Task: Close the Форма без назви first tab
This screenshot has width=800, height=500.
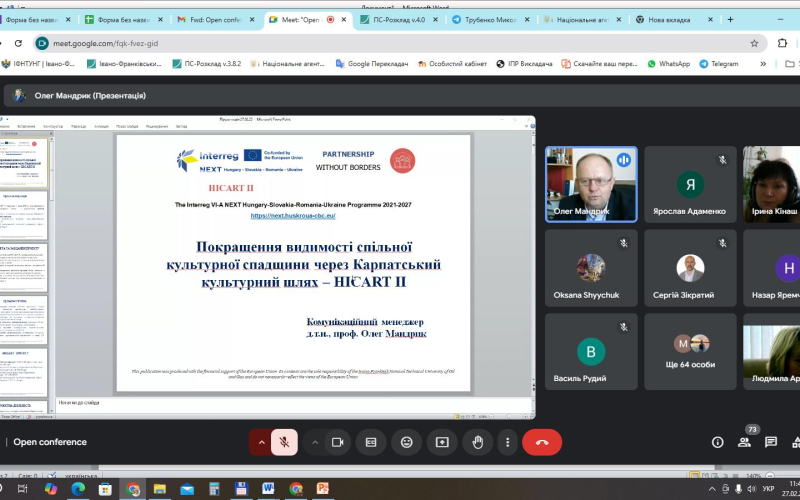Action: tap(68, 20)
